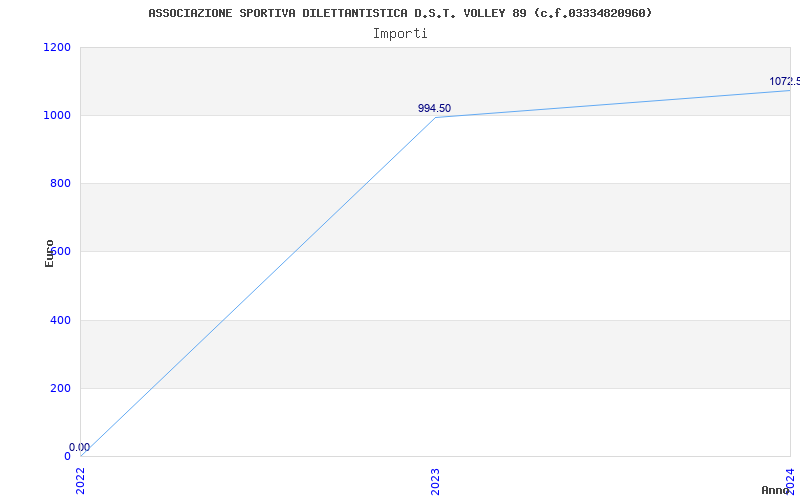Image resolution: width=800 pixels, height=500 pixels.
Task: Click the 2022 x-axis label
Action: (80, 481)
